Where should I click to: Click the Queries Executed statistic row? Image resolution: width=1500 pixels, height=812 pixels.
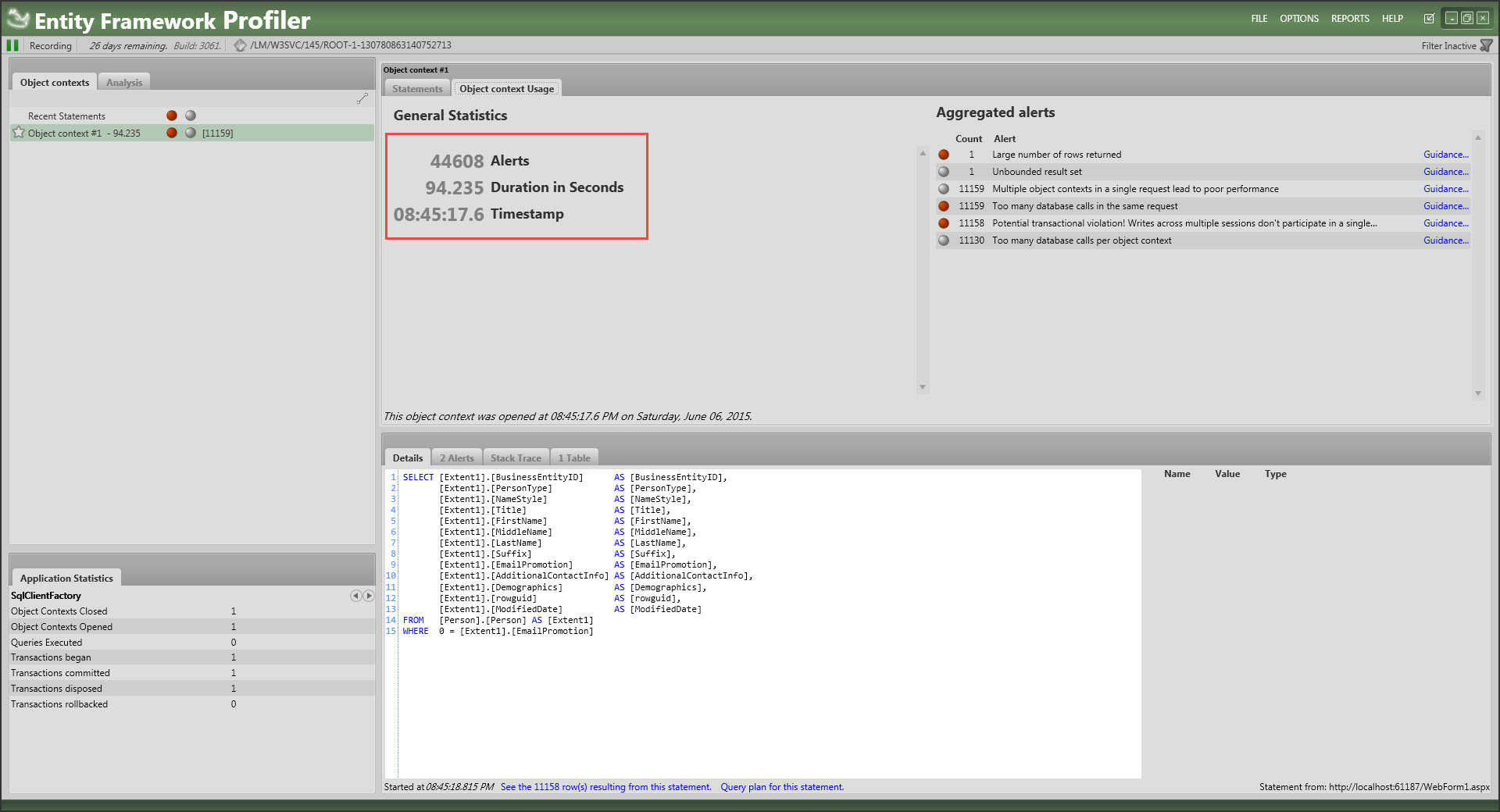coord(192,643)
